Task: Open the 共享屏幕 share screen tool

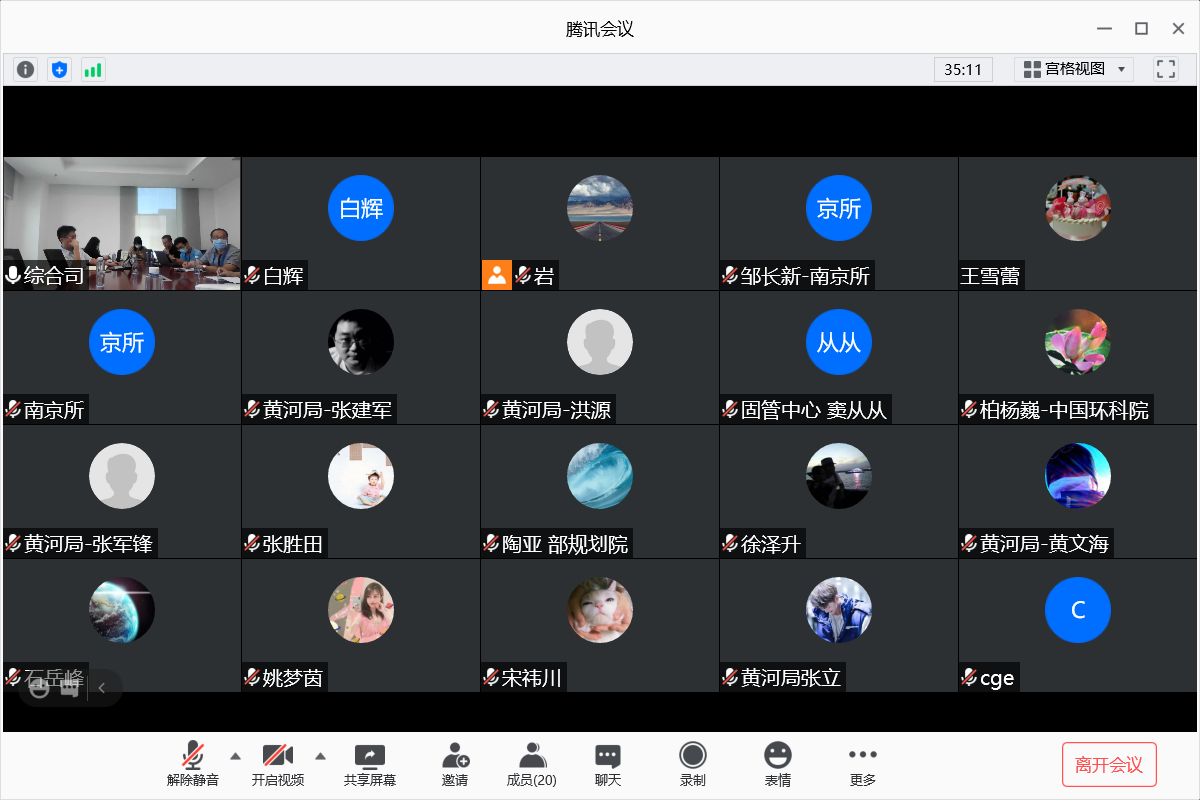Action: click(369, 765)
